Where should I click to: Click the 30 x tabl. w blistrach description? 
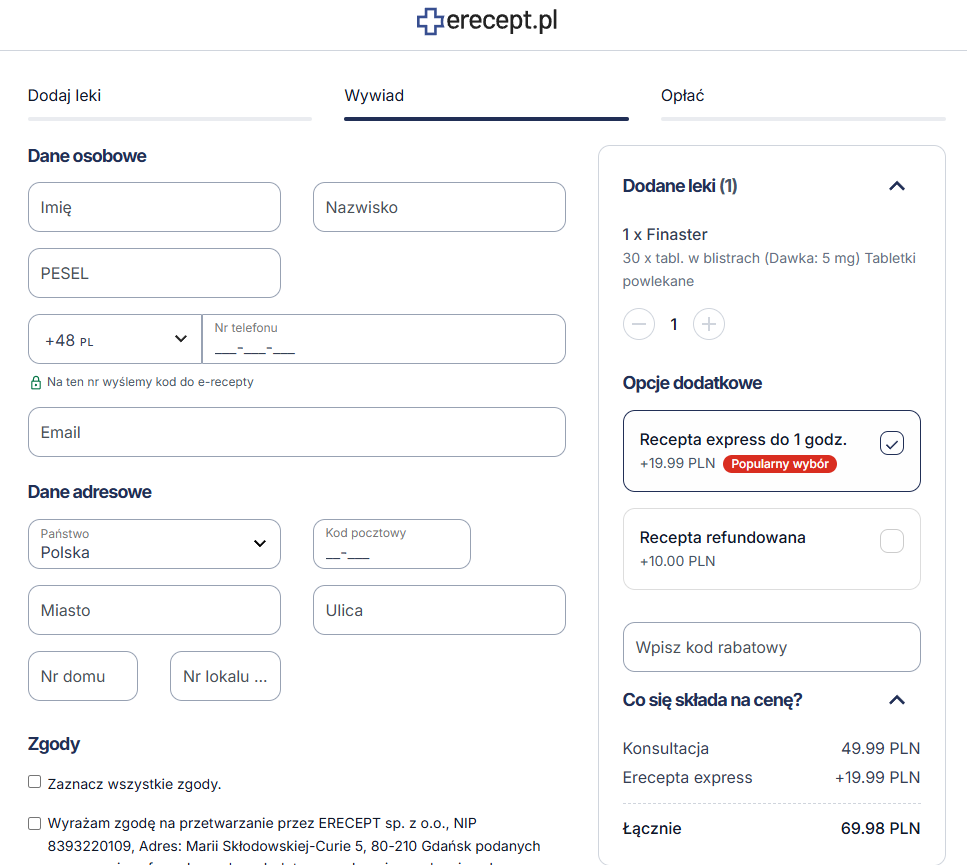(769, 269)
